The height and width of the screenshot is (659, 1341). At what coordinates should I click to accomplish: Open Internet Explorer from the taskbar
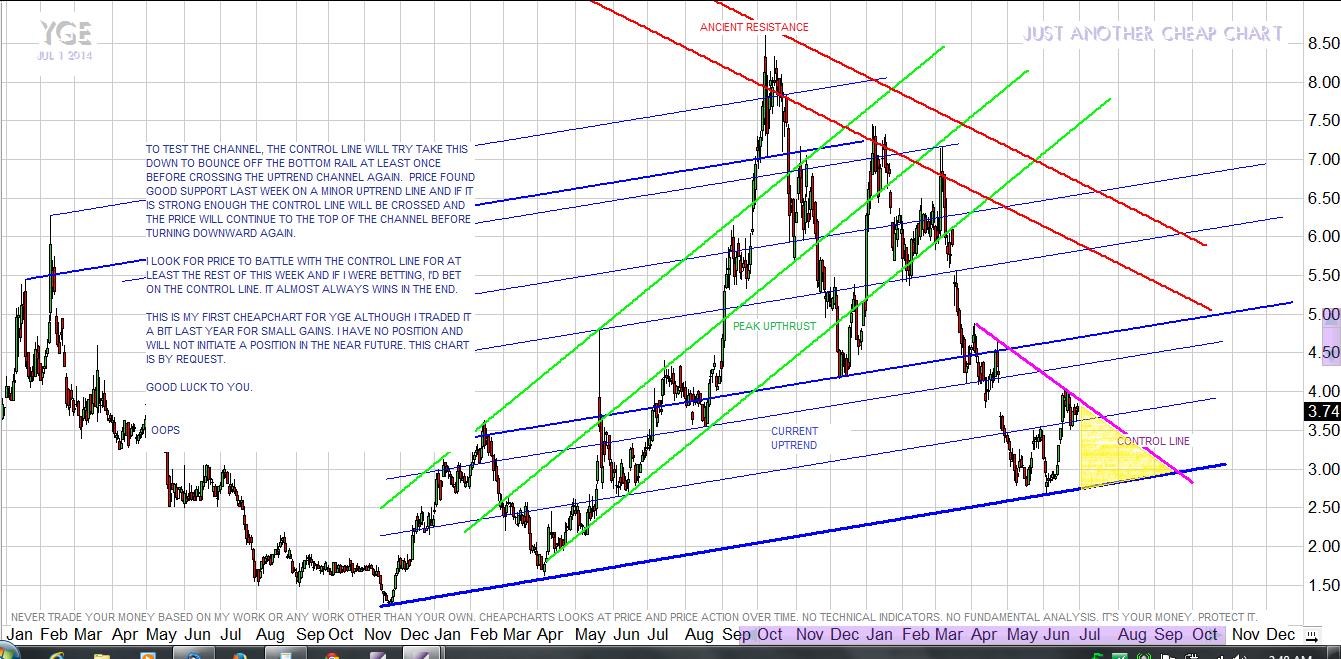pos(55,655)
